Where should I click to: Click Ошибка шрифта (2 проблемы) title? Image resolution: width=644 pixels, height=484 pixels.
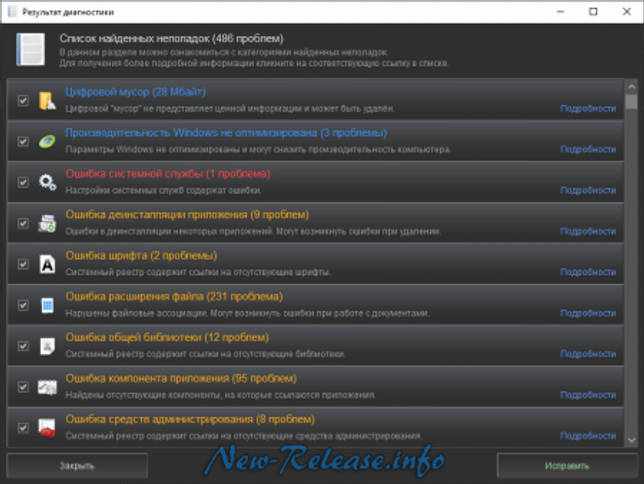click(141, 256)
